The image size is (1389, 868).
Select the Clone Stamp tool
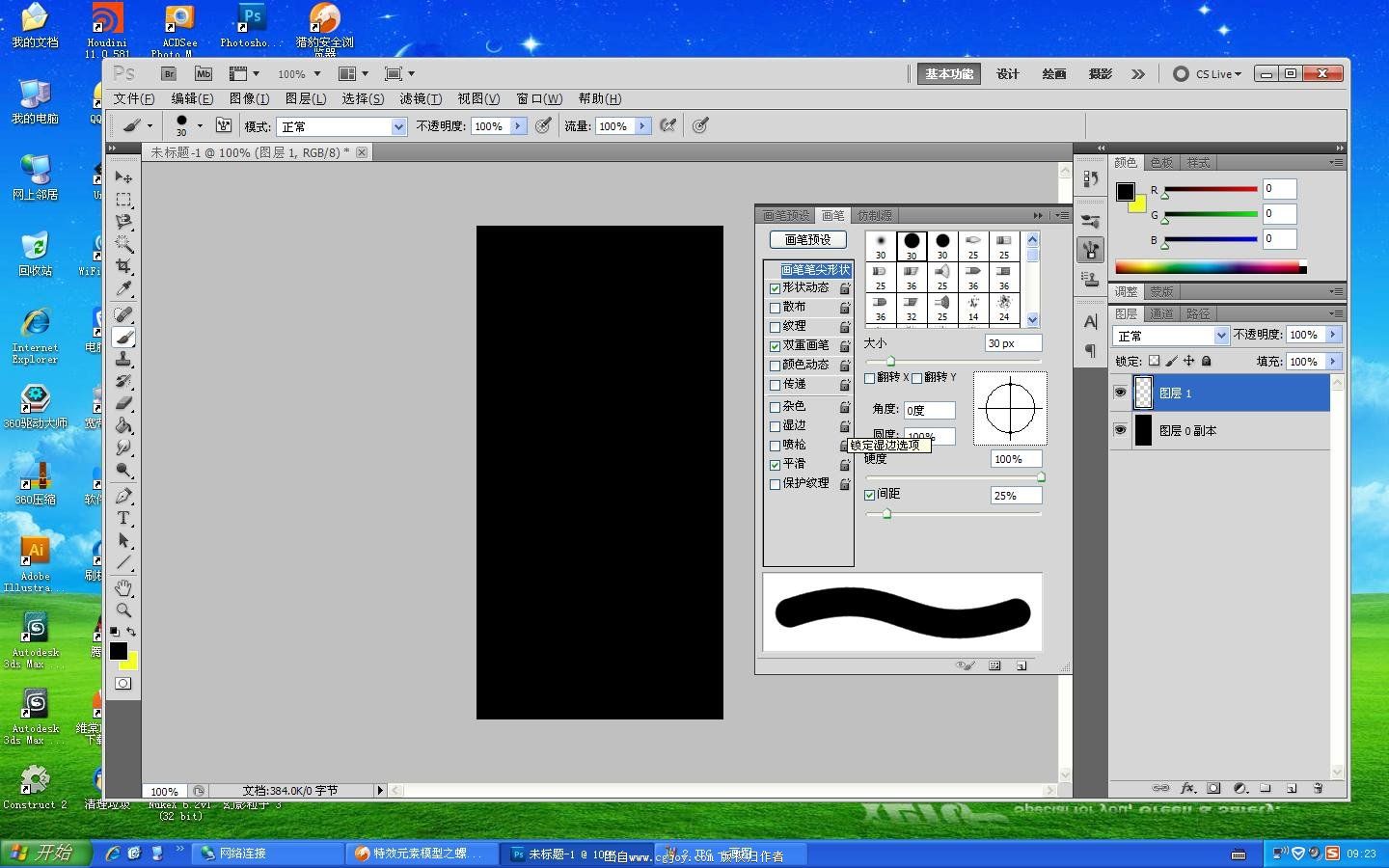tap(123, 359)
